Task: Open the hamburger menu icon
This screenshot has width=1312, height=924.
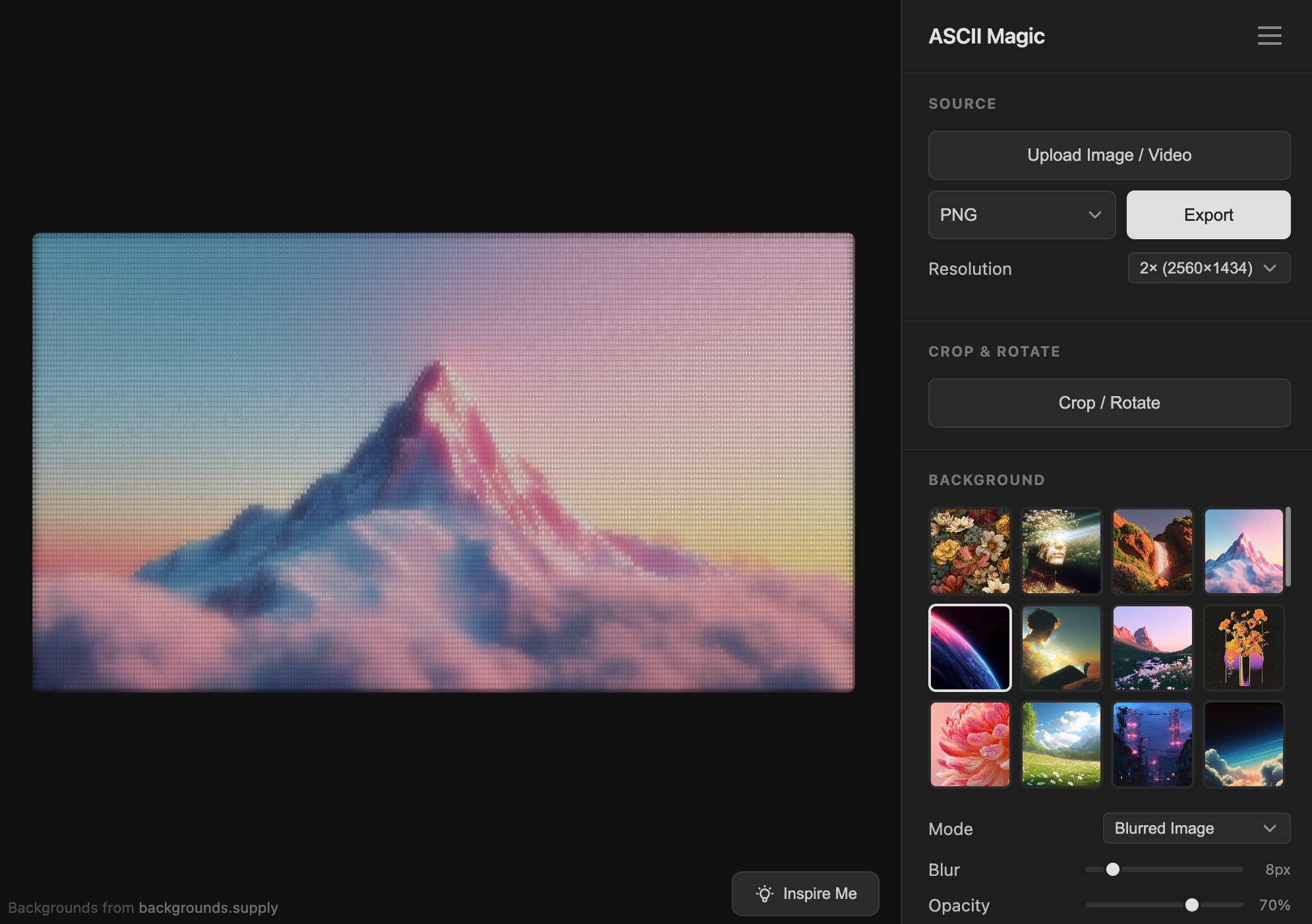Action: click(1269, 36)
